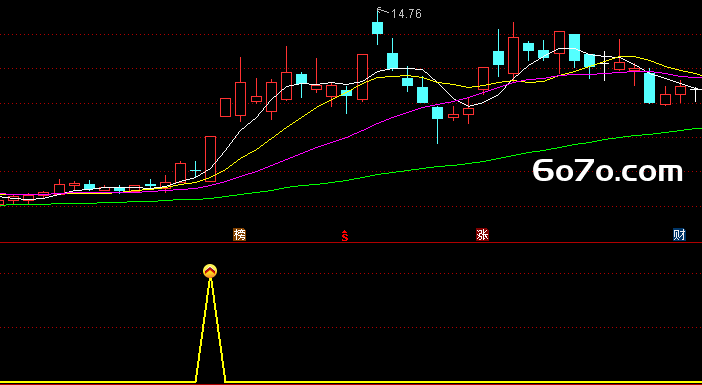Click the rightmost white doji candle
Viewport: 702px width, 385px height.
pos(695,94)
